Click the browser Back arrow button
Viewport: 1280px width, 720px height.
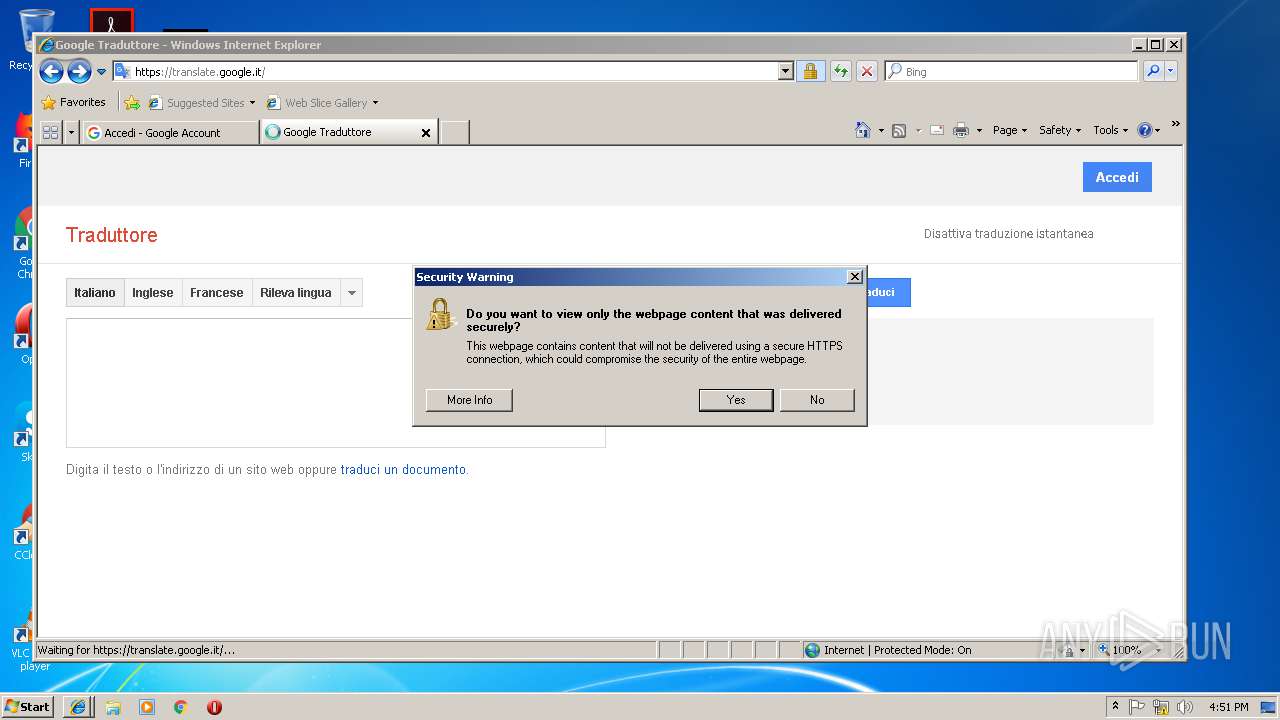click(x=51, y=71)
